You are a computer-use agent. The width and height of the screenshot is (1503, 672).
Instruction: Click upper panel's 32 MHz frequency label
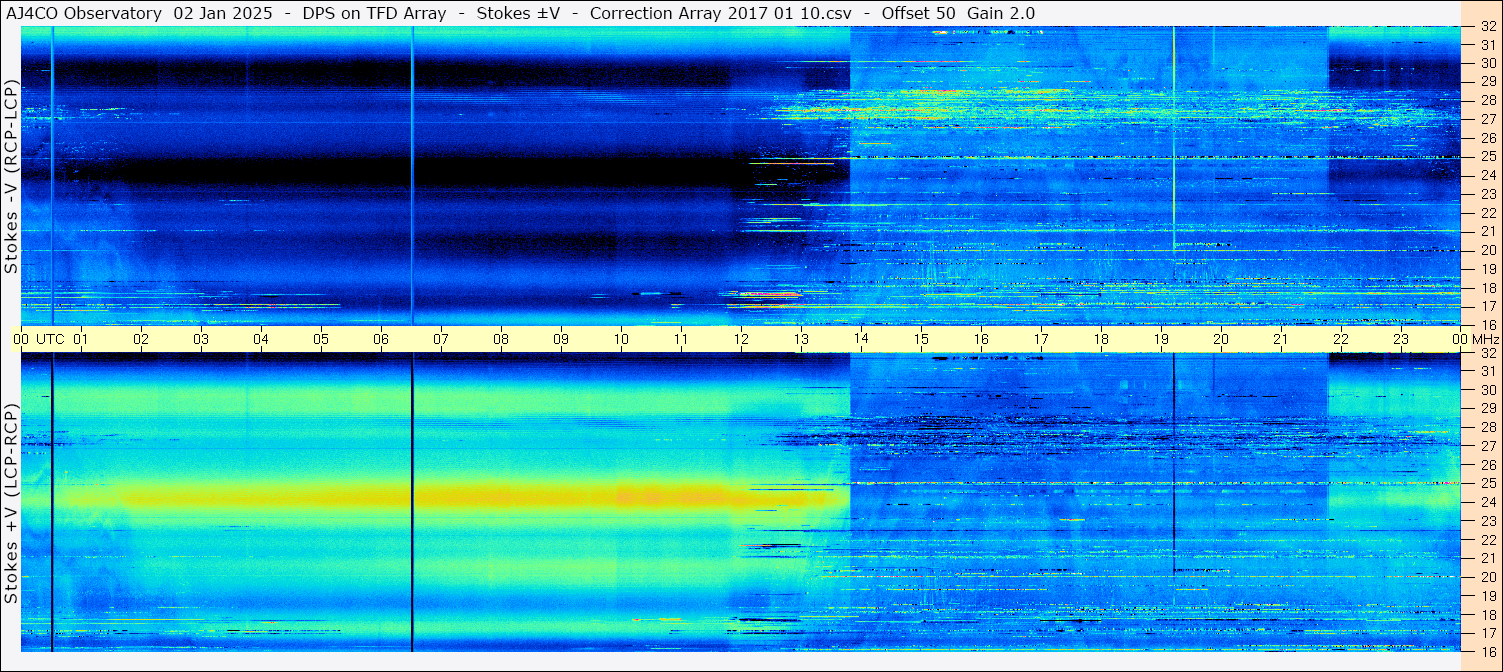click(x=1488, y=27)
